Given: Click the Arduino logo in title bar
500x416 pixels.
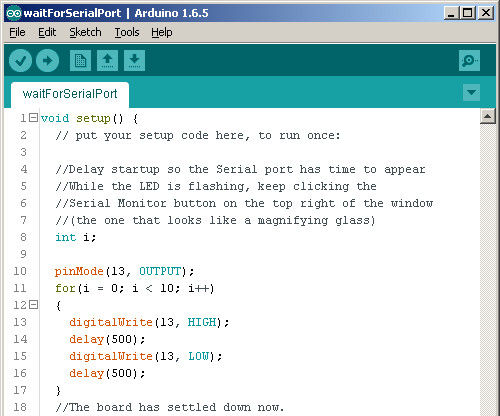Looking at the screenshot, I should click(14, 13).
